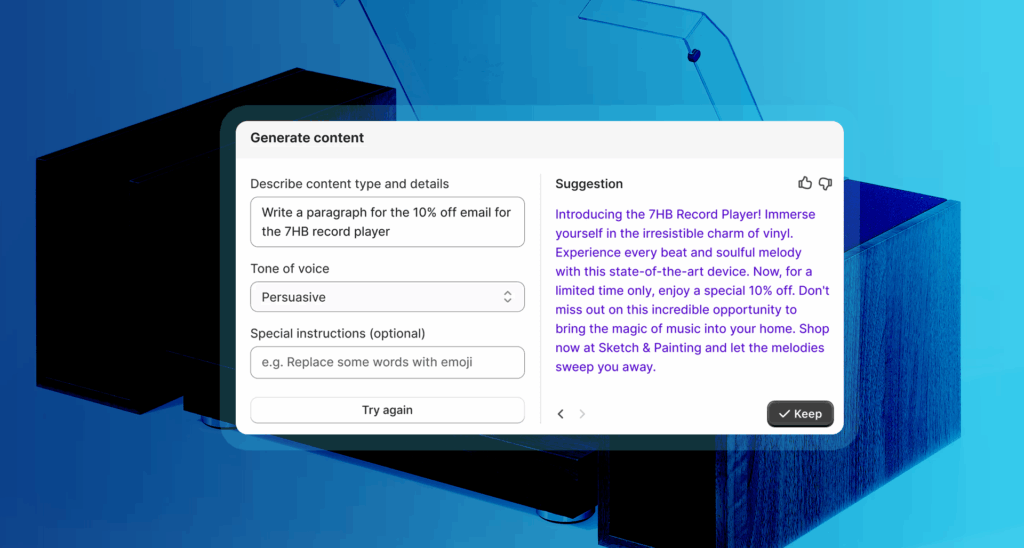The image size is (1024, 548).
Task: Go to the next suggestion arrow
Action: coord(582,413)
